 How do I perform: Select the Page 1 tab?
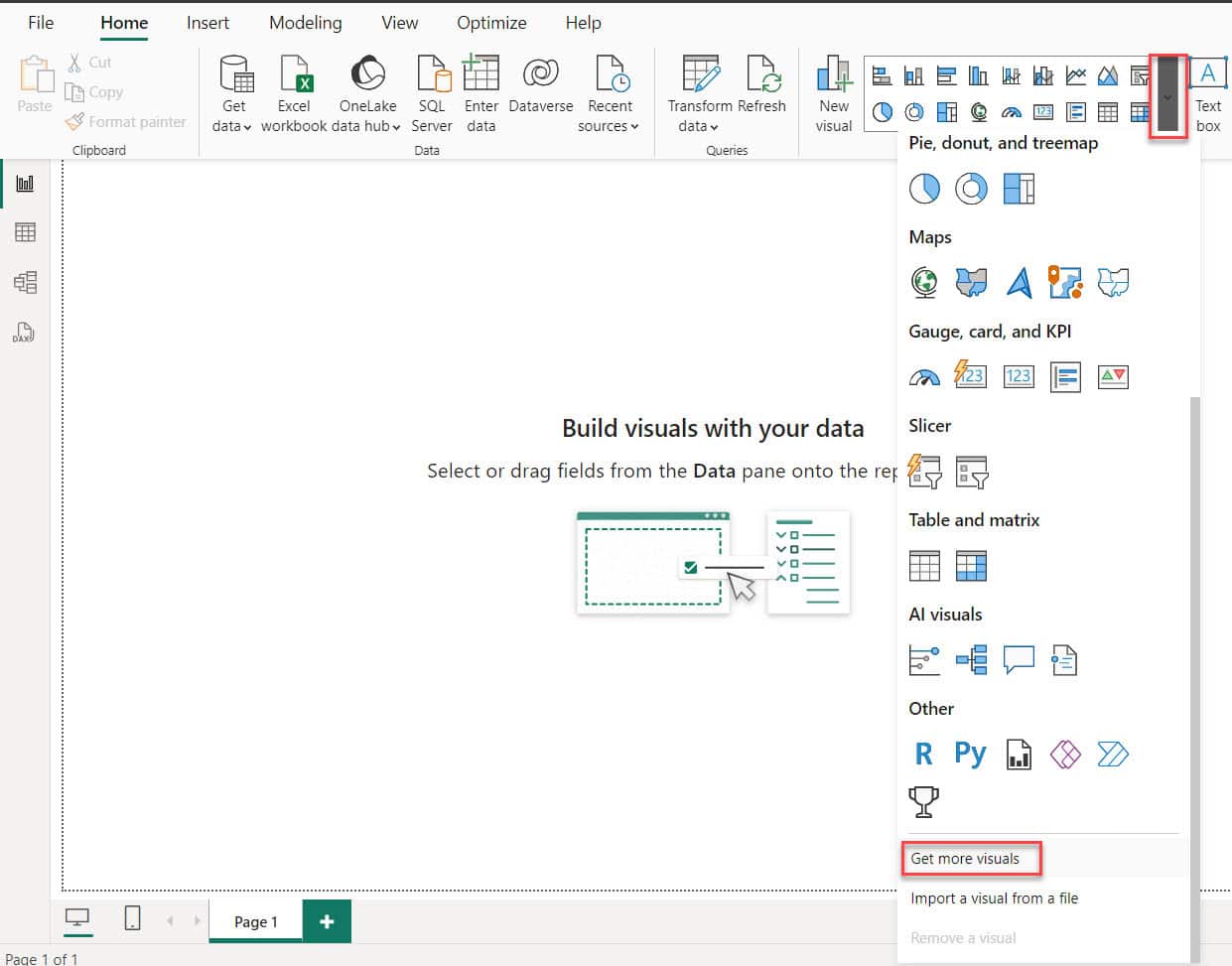(x=256, y=921)
